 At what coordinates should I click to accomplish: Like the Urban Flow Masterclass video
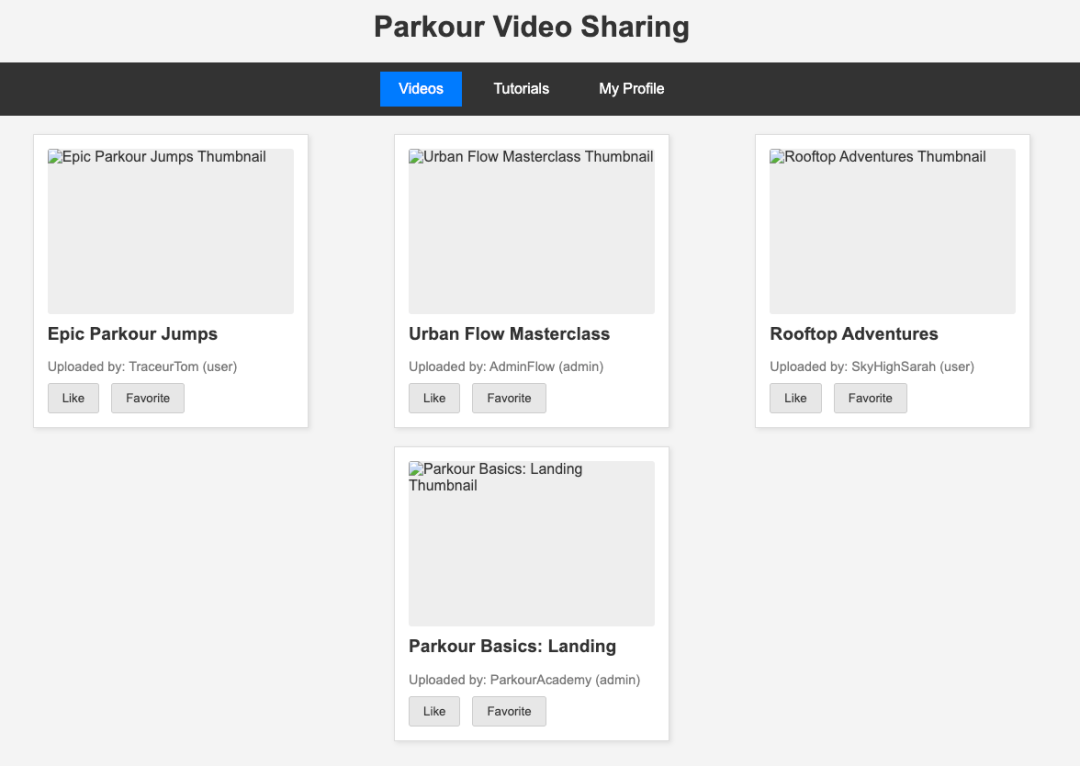pyautogui.click(x=434, y=398)
